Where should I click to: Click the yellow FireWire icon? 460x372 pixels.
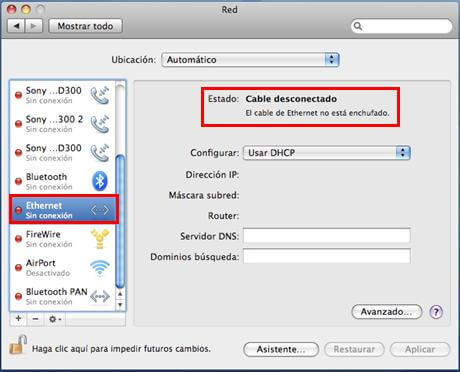pyautogui.click(x=100, y=239)
